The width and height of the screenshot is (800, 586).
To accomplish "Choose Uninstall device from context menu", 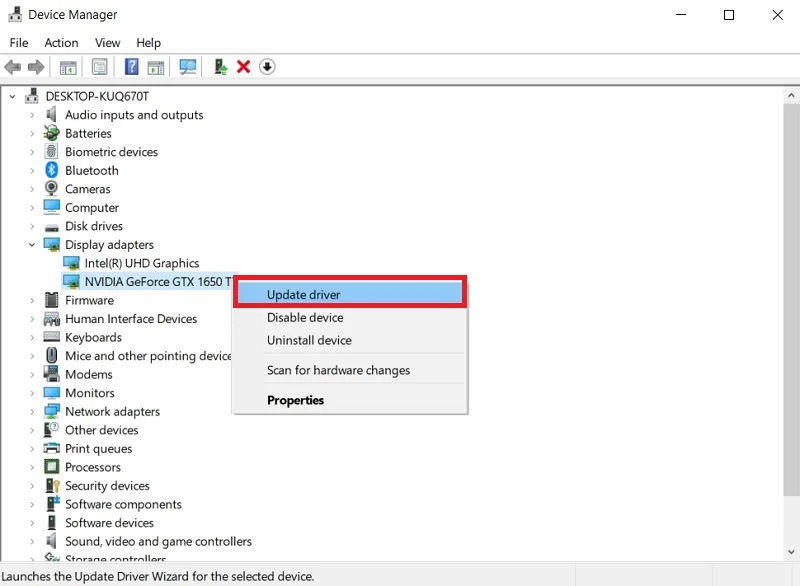I will (x=350, y=340).
